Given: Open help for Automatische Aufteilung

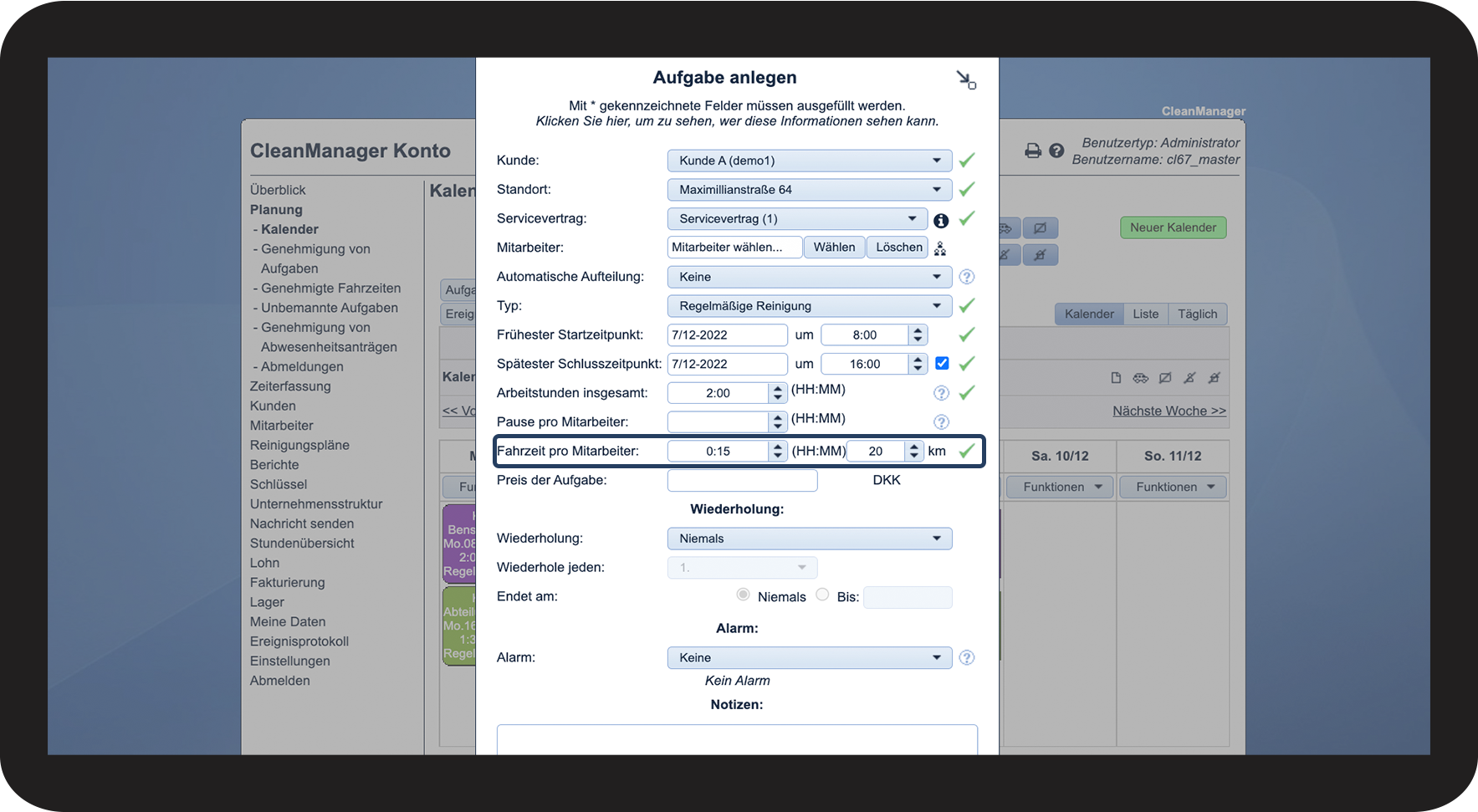Looking at the screenshot, I should point(966,277).
